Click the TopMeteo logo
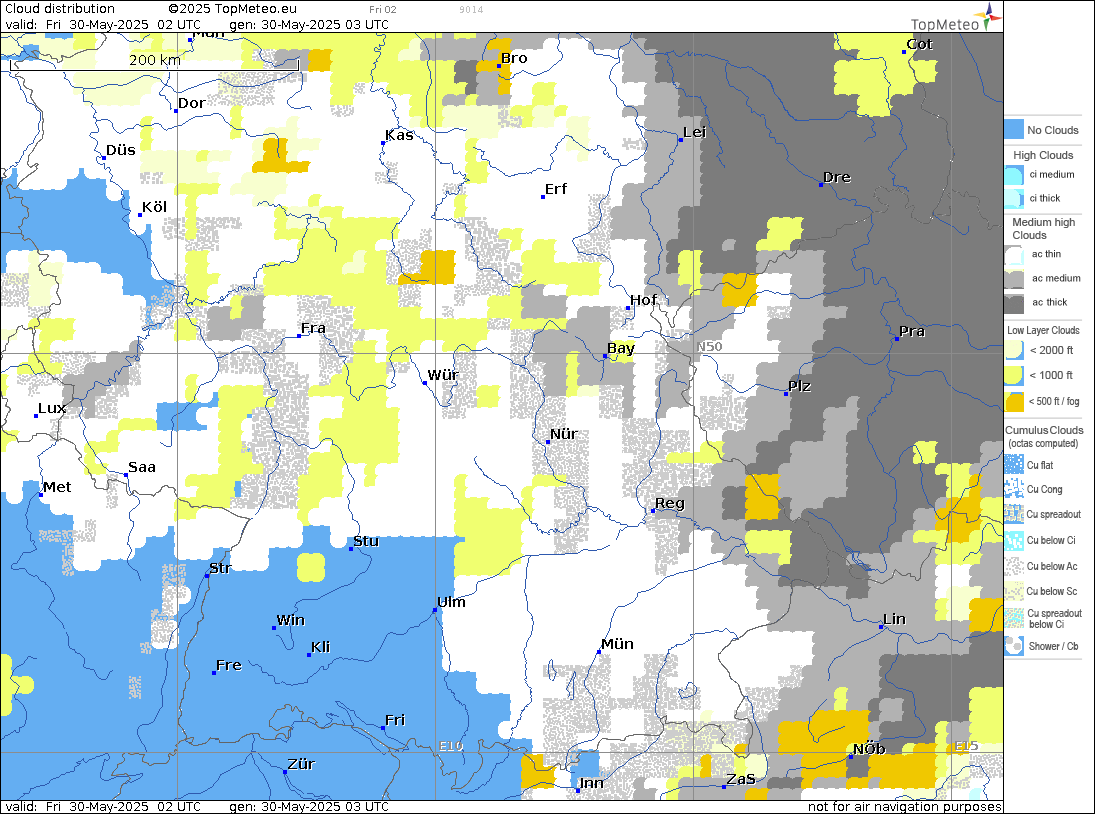 (x=956, y=17)
